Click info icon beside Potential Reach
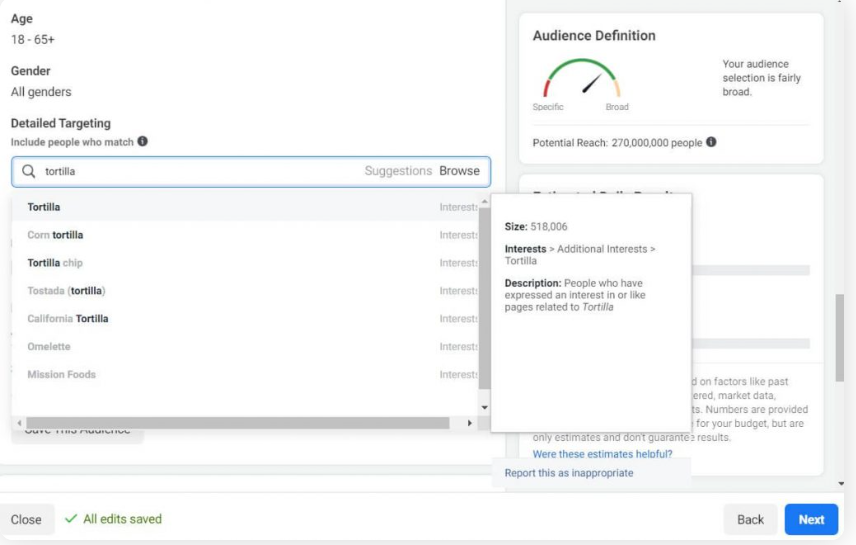 click(711, 142)
